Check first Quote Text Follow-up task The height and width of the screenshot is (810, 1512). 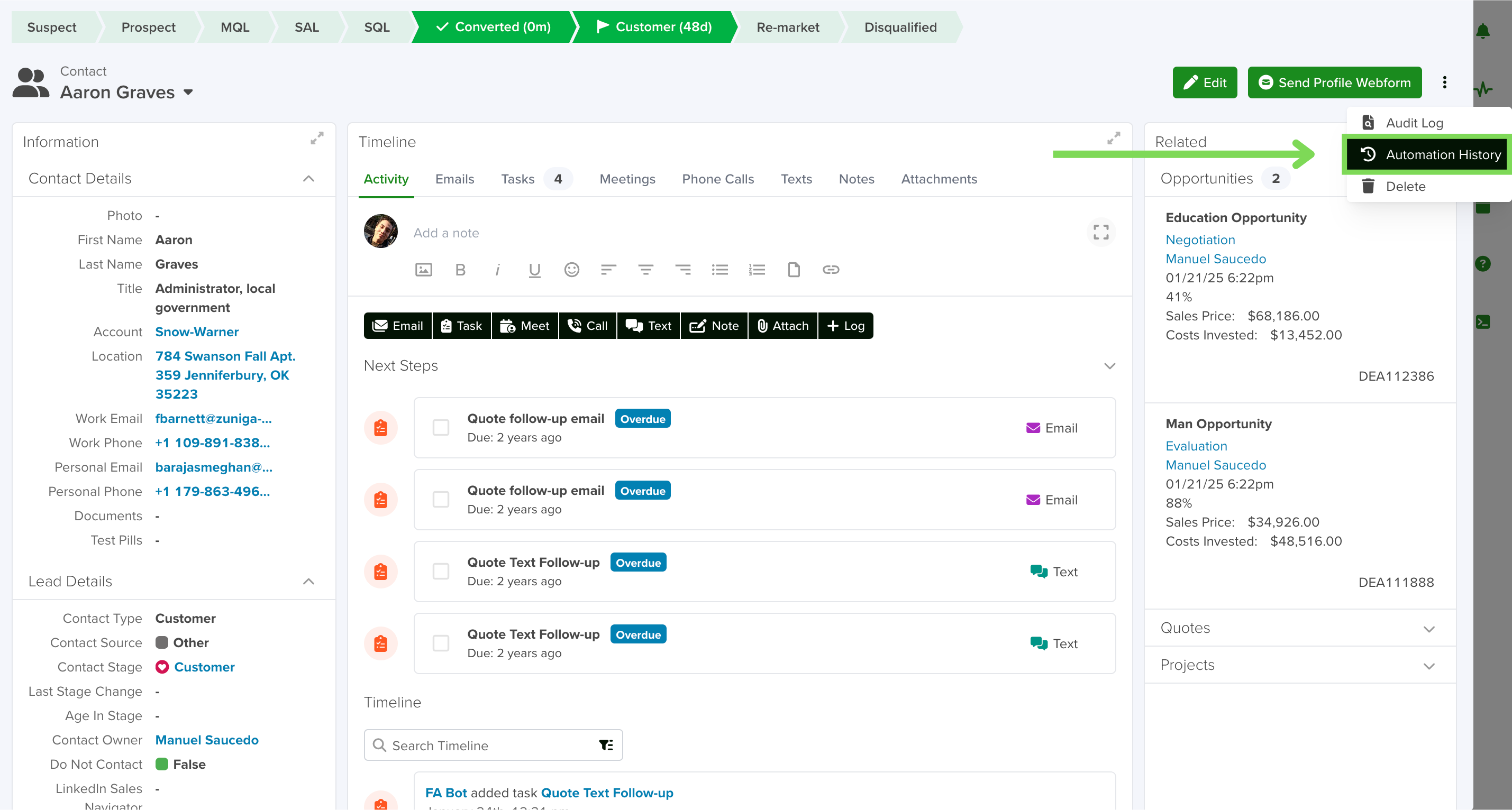pyautogui.click(x=441, y=571)
